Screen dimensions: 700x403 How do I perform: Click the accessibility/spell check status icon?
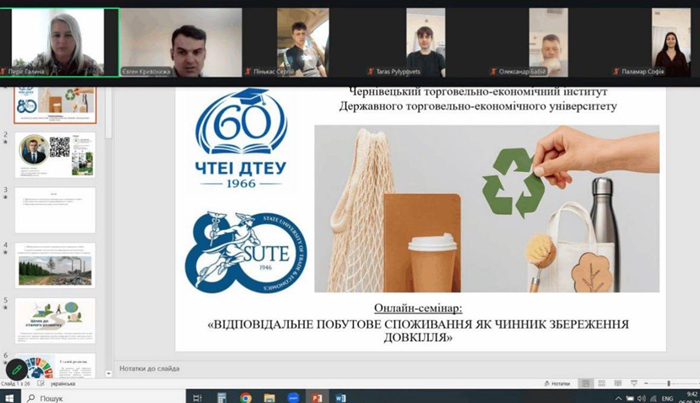41,383
